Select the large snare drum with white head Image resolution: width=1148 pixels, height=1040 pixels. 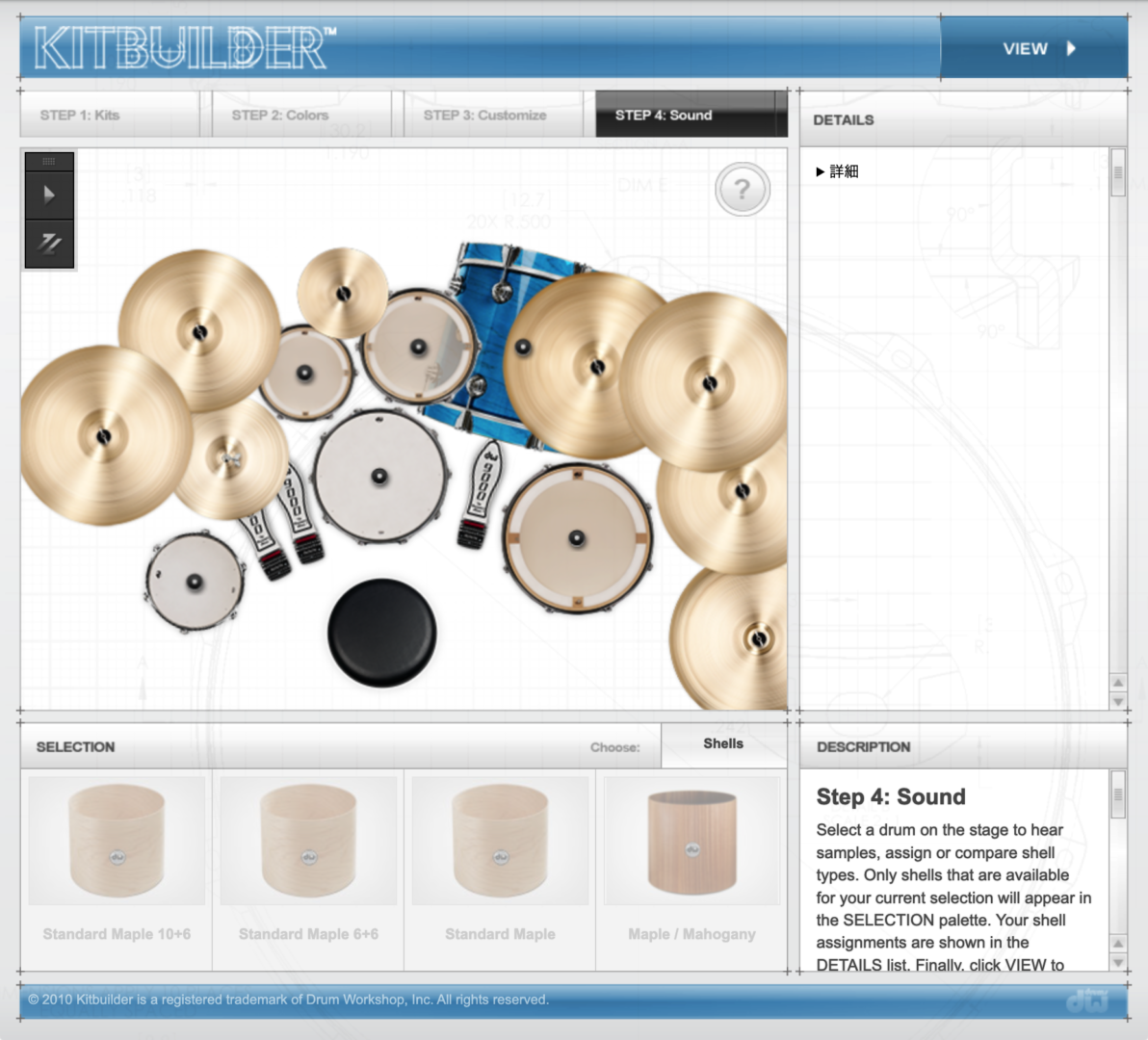coord(379,477)
